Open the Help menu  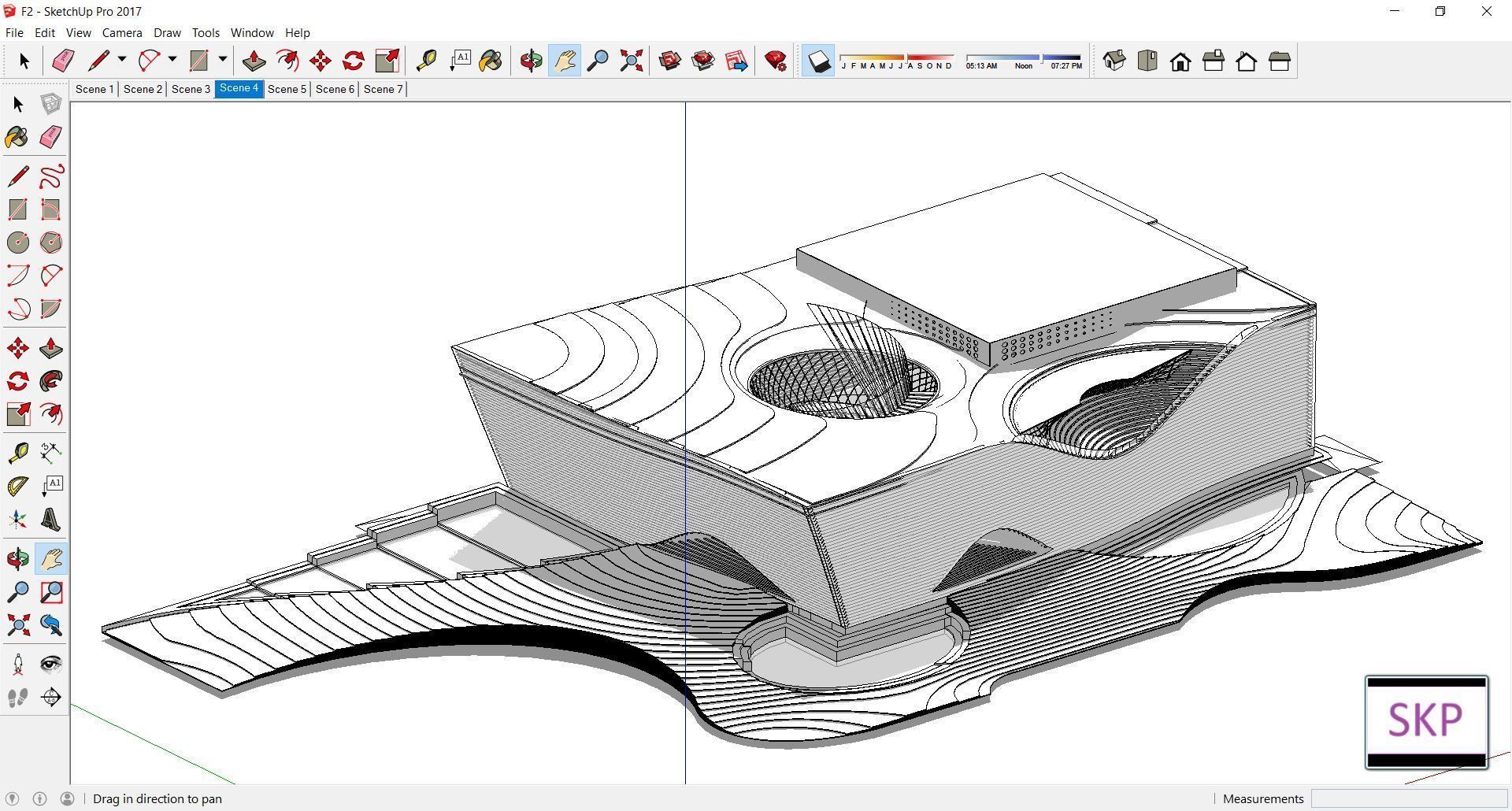click(298, 33)
